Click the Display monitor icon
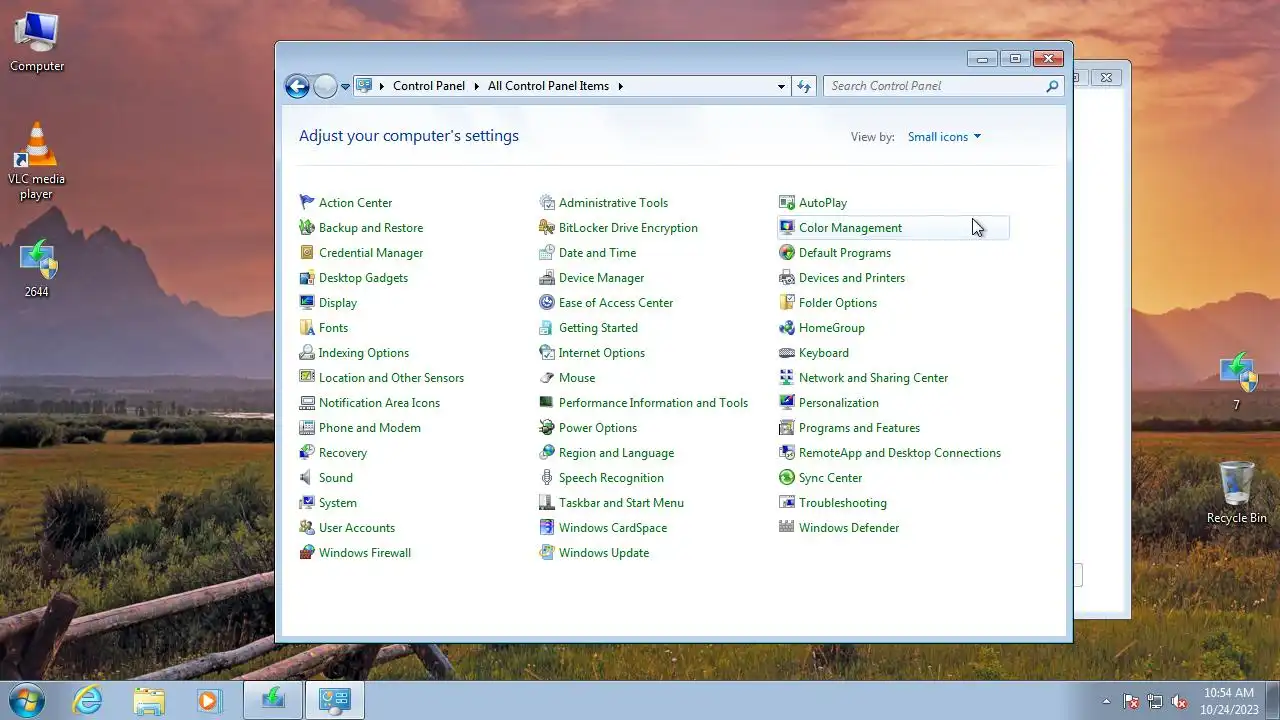This screenshot has width=1280, height=720. [307, 302]
